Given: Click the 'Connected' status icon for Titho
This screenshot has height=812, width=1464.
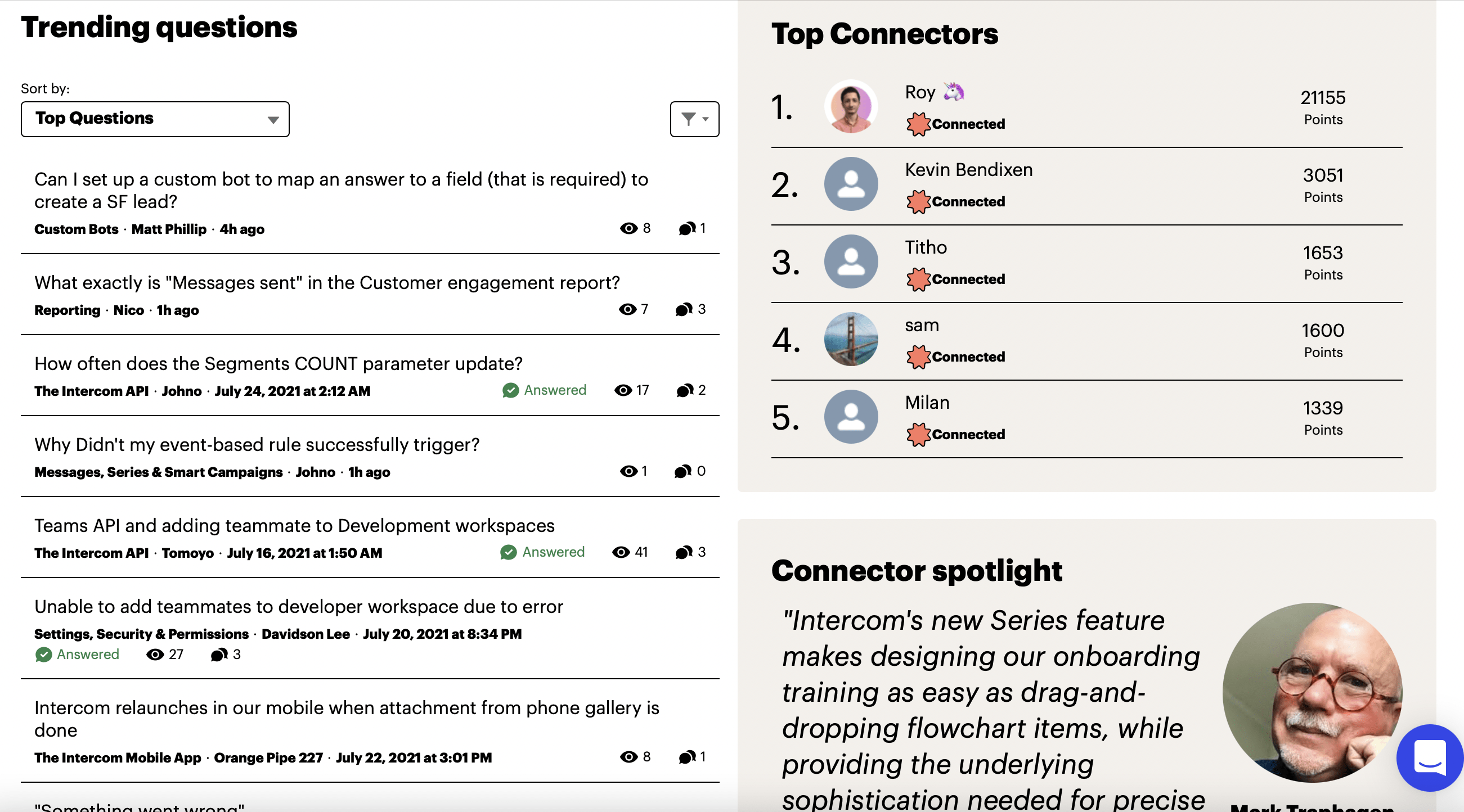Looking at the screenshot, I should [x=917, y=278].
